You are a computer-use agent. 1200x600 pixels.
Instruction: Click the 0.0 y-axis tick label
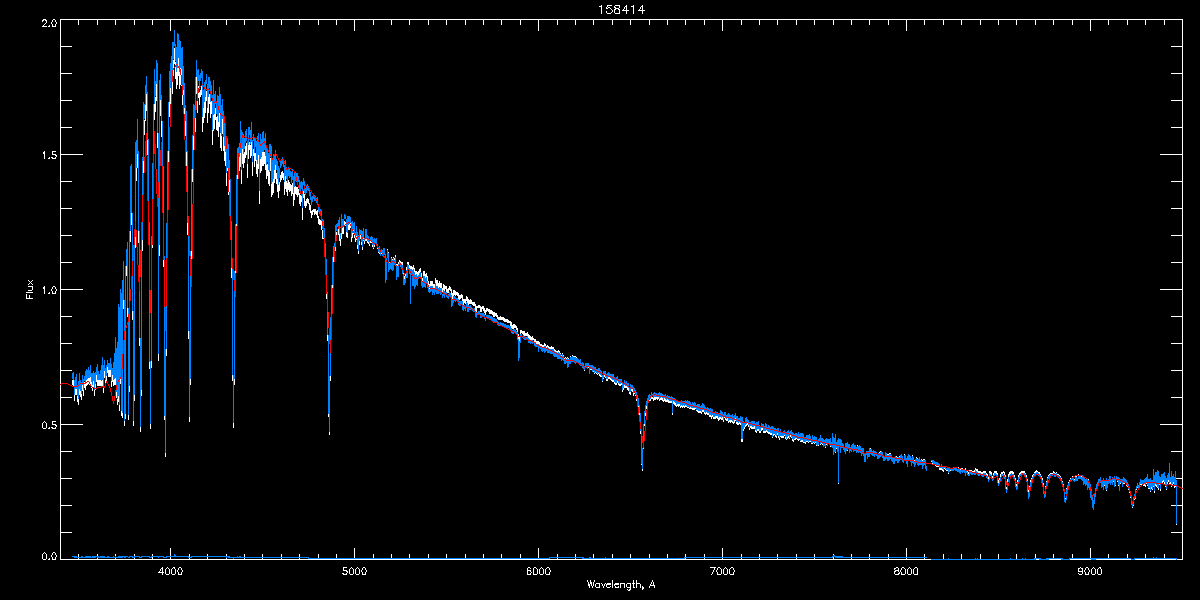point(48,555)
